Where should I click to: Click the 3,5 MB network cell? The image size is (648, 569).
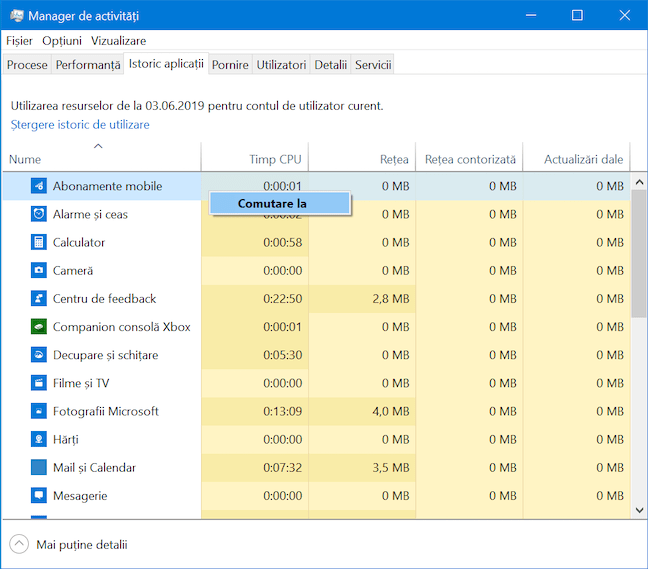[362, 467]
